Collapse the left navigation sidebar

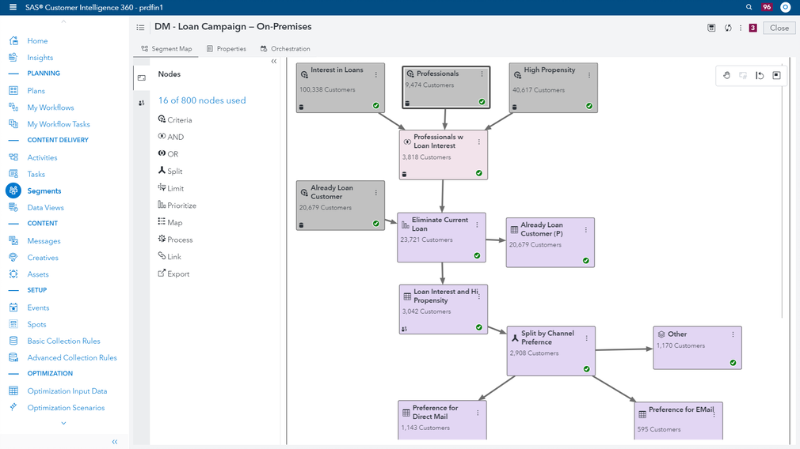click(x=114, y=441)
